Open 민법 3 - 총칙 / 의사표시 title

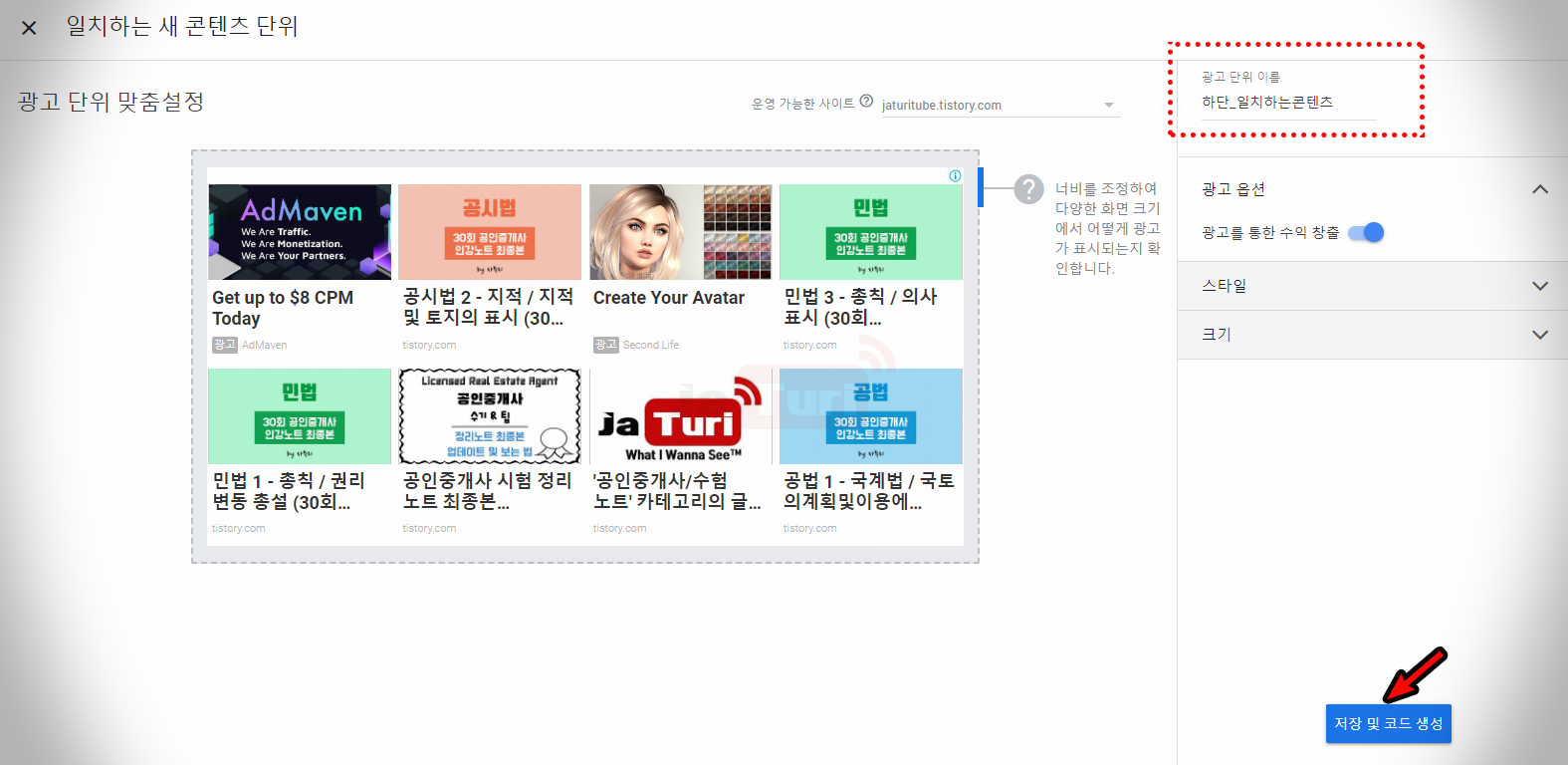pyautogui.click(x=860, y=307)
